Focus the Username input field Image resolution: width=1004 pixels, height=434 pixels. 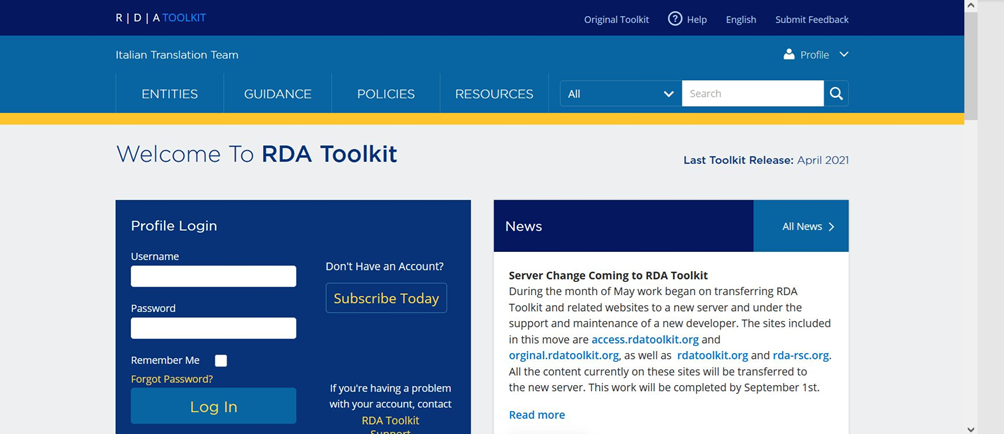click(214, 277)
